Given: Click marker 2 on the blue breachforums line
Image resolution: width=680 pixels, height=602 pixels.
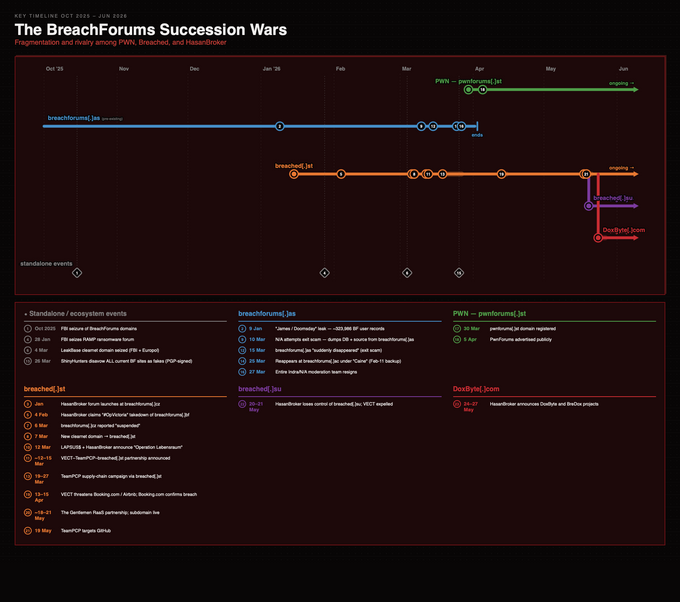Looking at the screenshot, I should pos(280,126).
